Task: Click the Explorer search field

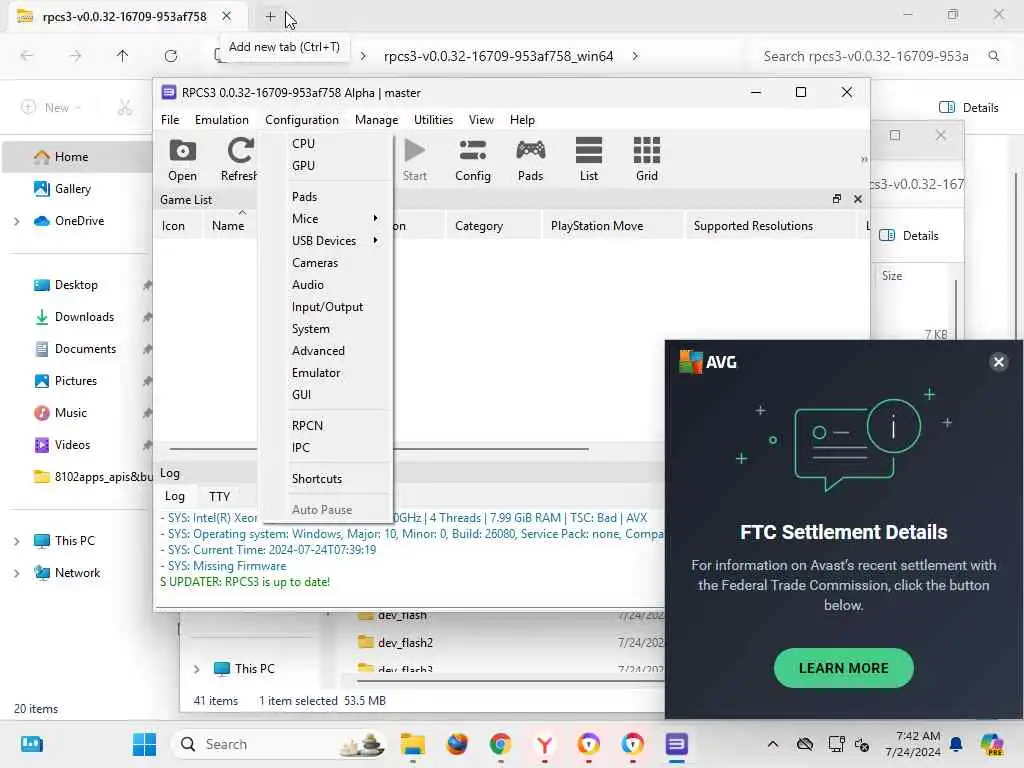Action: [878, 56]
